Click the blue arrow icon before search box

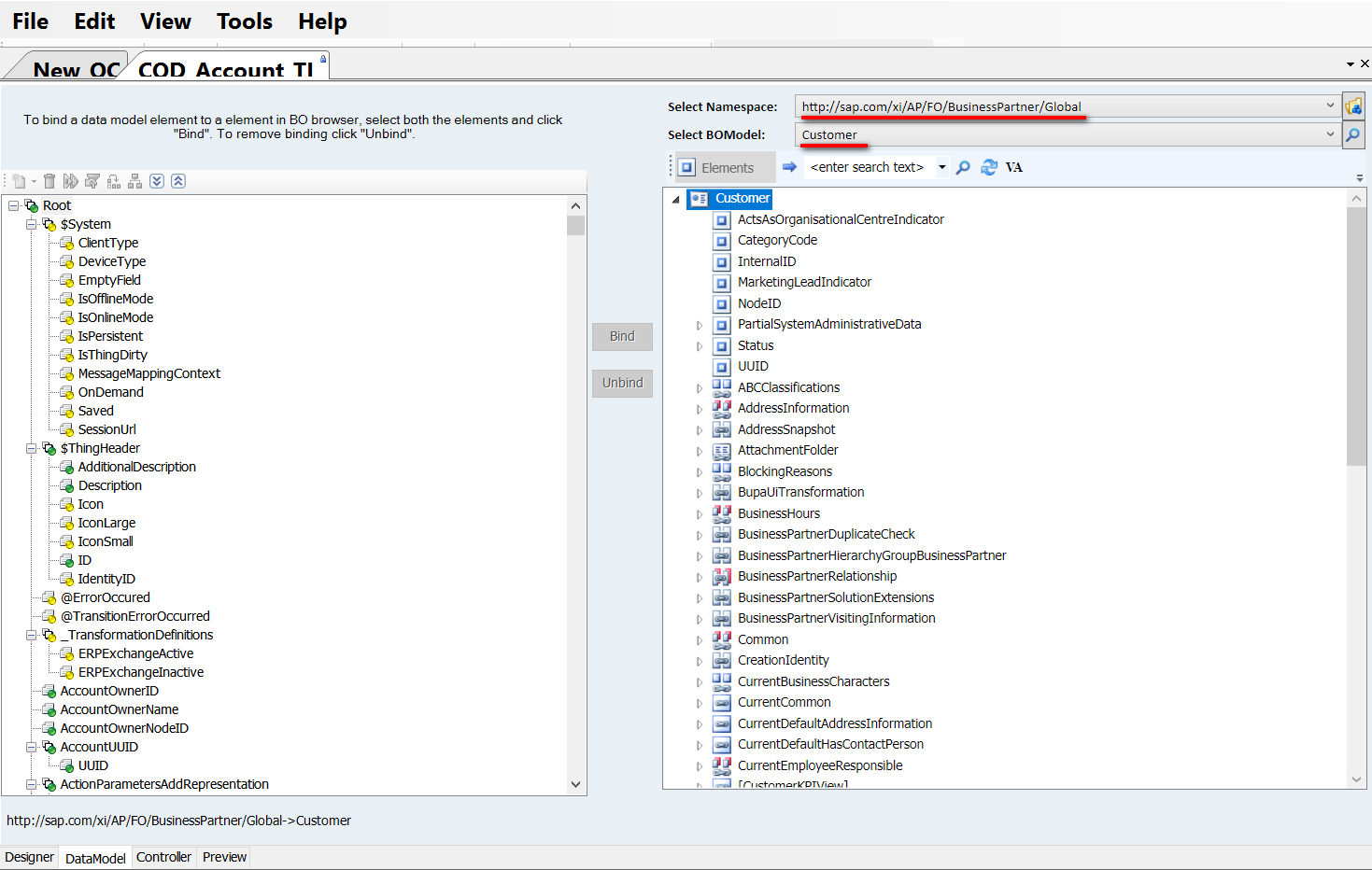click(x=789, y=167)
